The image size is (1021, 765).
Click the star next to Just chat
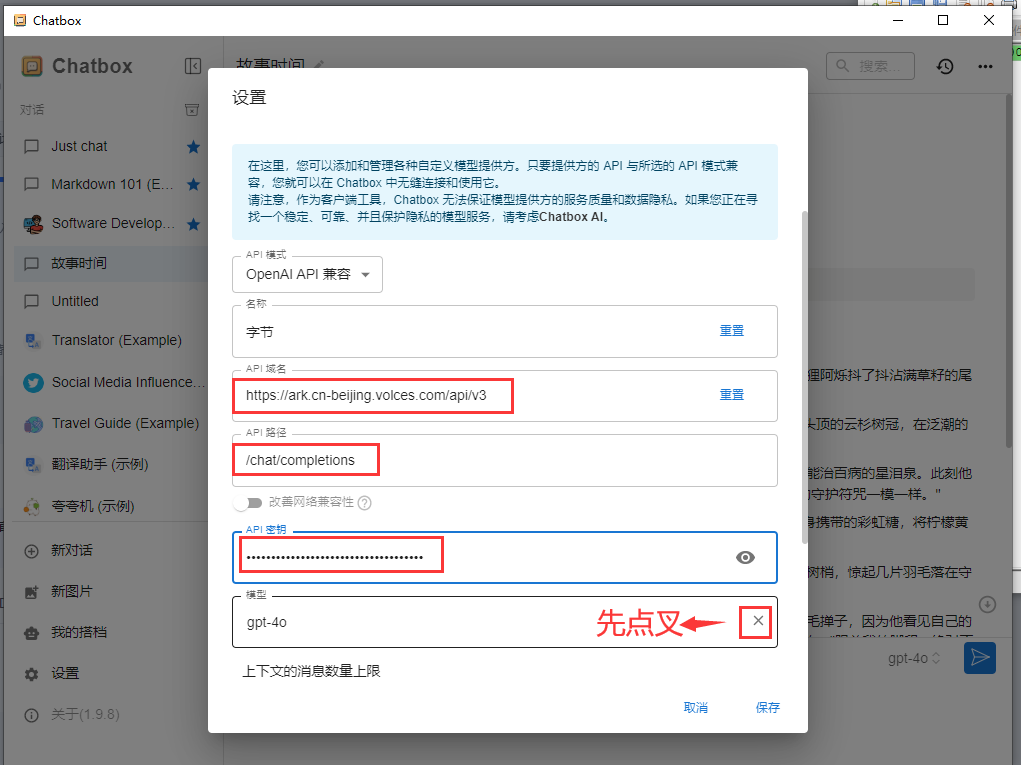[x=193, y=146]
